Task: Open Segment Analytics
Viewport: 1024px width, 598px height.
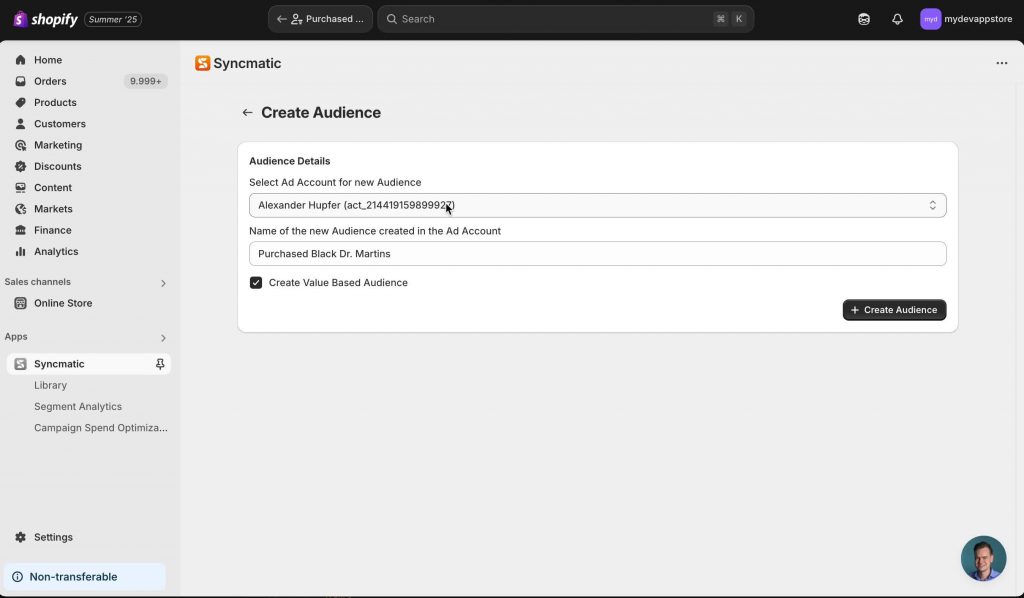Action: [x=78, y=406]
